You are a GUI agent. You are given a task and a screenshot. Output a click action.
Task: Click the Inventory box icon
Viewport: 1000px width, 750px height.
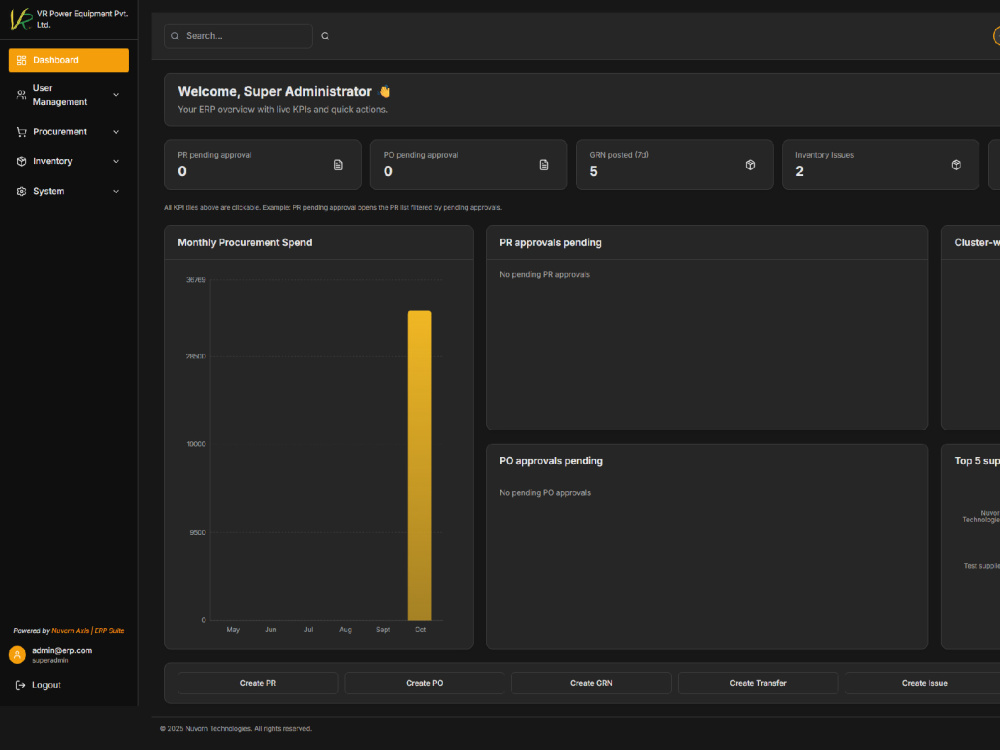[21, 161]
